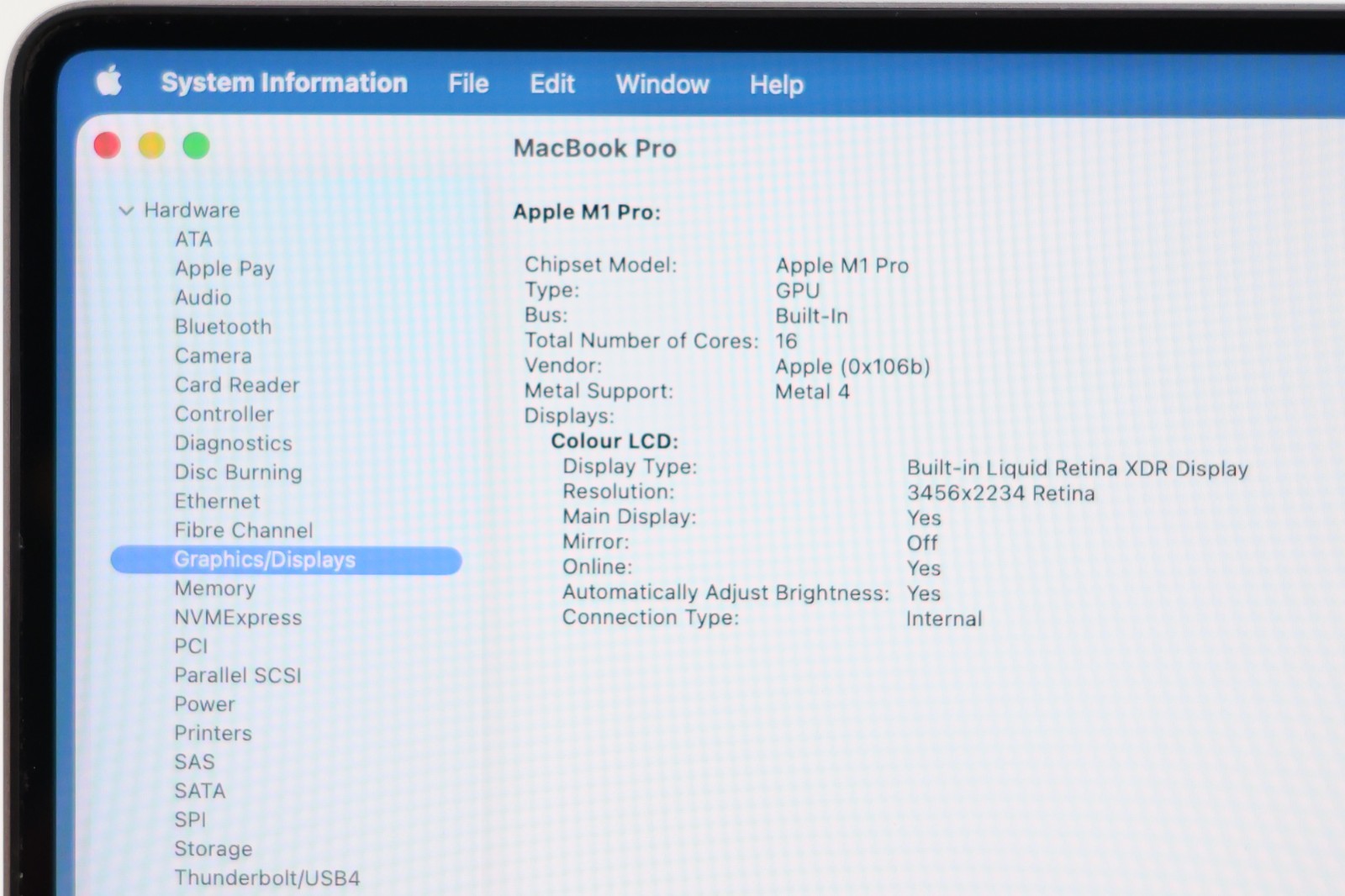Viewport: 1345px width, 896px height.
Task: Select the Power sidebar item
Action: coord(204,704)
